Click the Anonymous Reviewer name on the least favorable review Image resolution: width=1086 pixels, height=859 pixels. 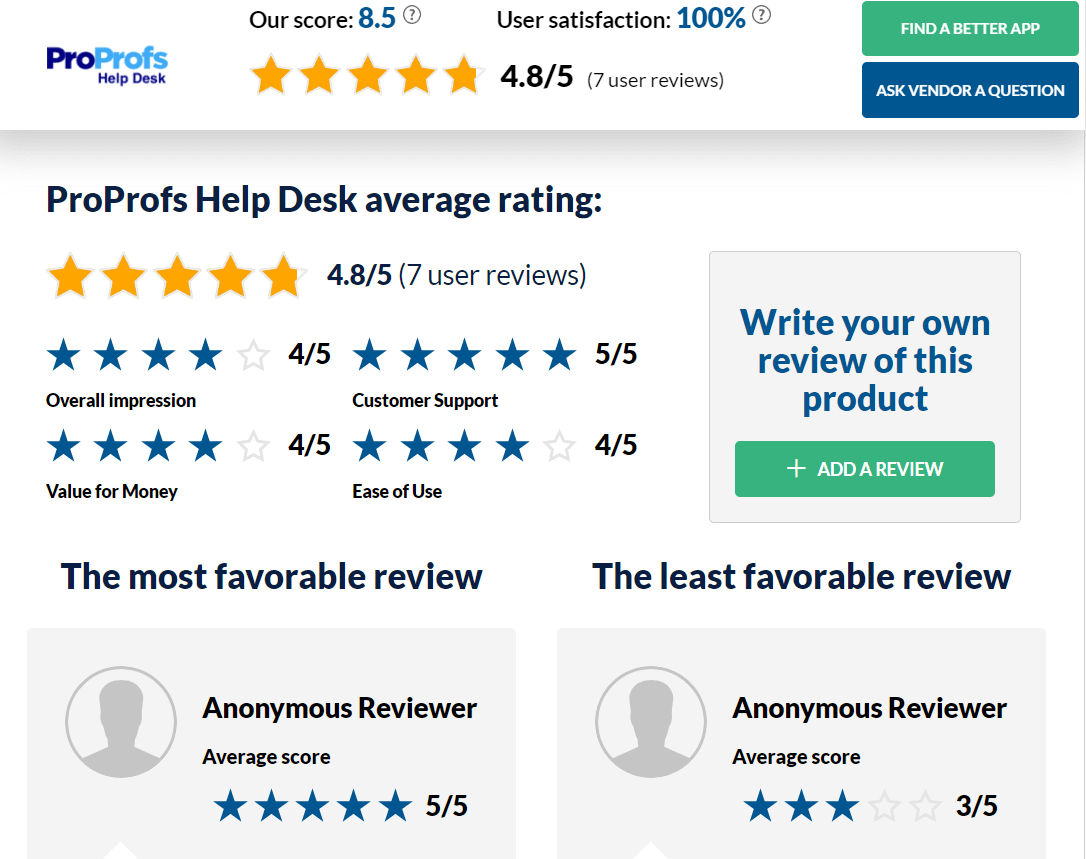[x=869, y=708]
